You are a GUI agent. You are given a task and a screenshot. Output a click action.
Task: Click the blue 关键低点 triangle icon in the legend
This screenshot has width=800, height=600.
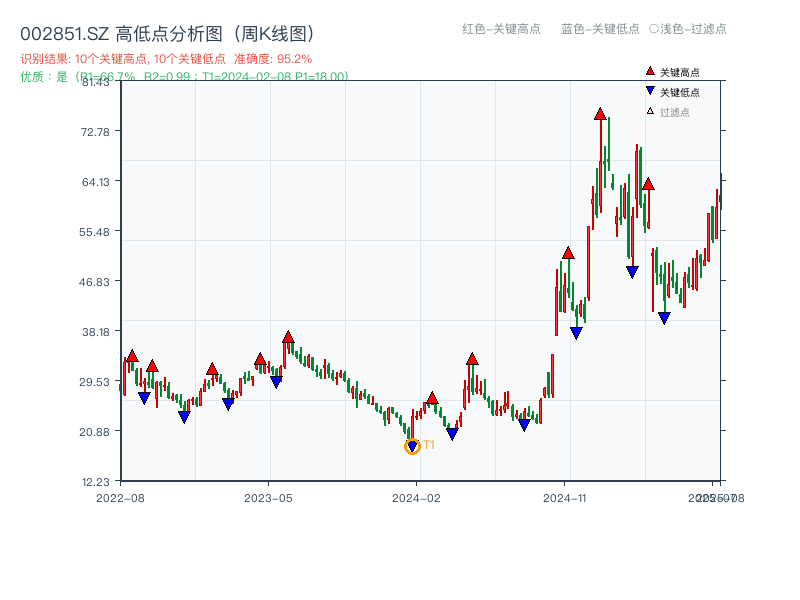coord(648,89)
